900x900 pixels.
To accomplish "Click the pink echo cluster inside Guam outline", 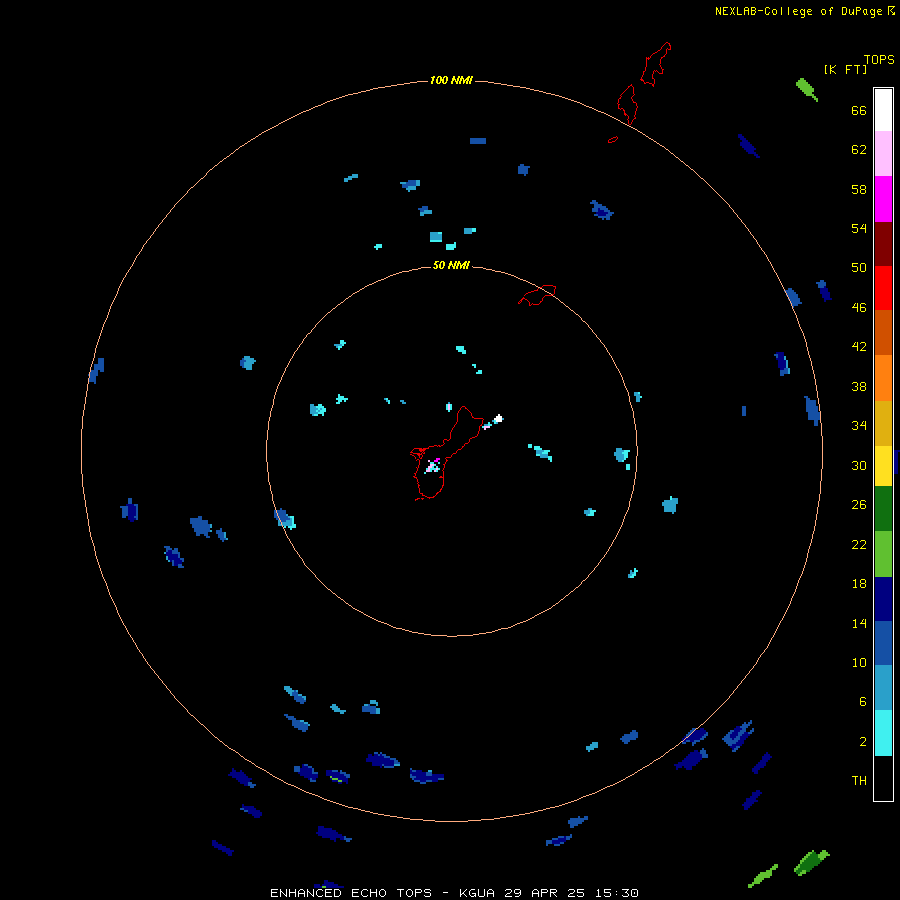I will (x=433, y=465).
